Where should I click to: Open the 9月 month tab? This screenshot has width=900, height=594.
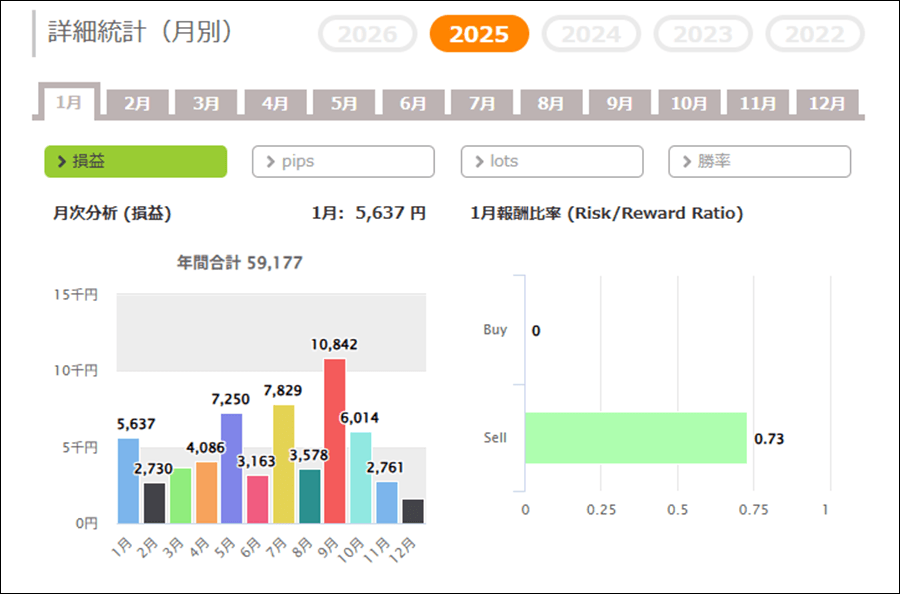tap(620, 103)
